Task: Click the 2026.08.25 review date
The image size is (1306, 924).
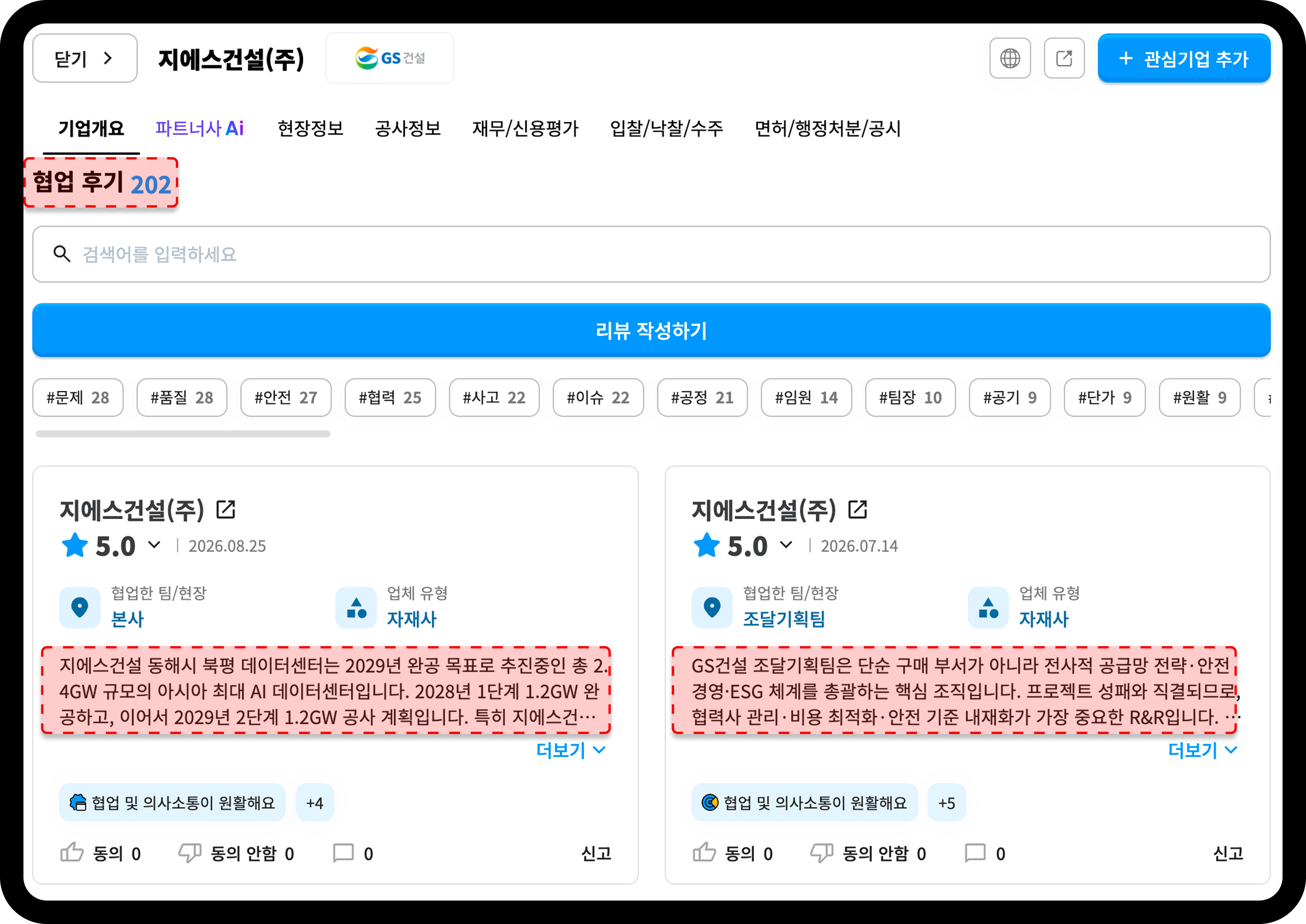Action: pos(227,546)
